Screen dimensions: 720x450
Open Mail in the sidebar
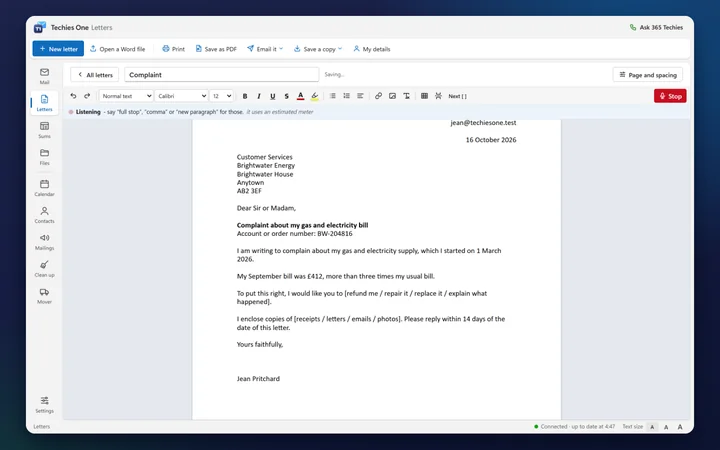click(x=45, y=76)
